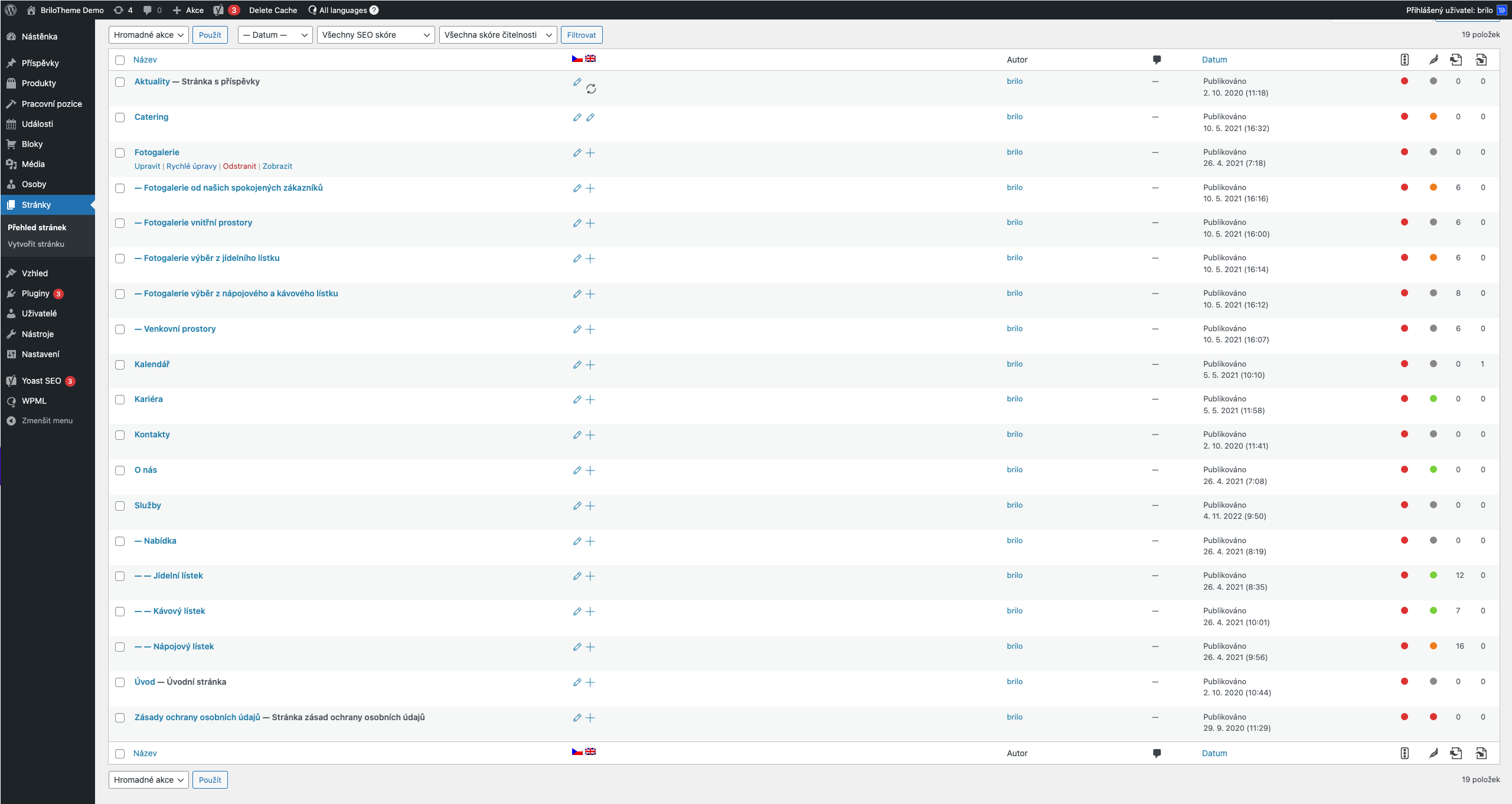Open the Yoast SEO icon in top bar
The image size is (1512, 804).
pos(219,10)
